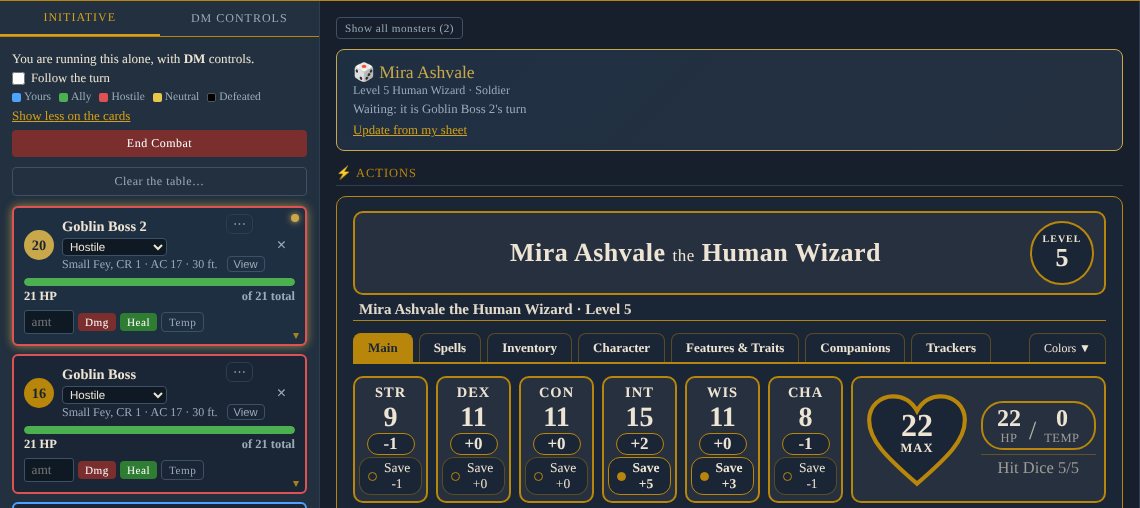Screen dimensions: 1140x508
Task: Click the Hit Dice 5/5 text
Action: click(1038, 467)
